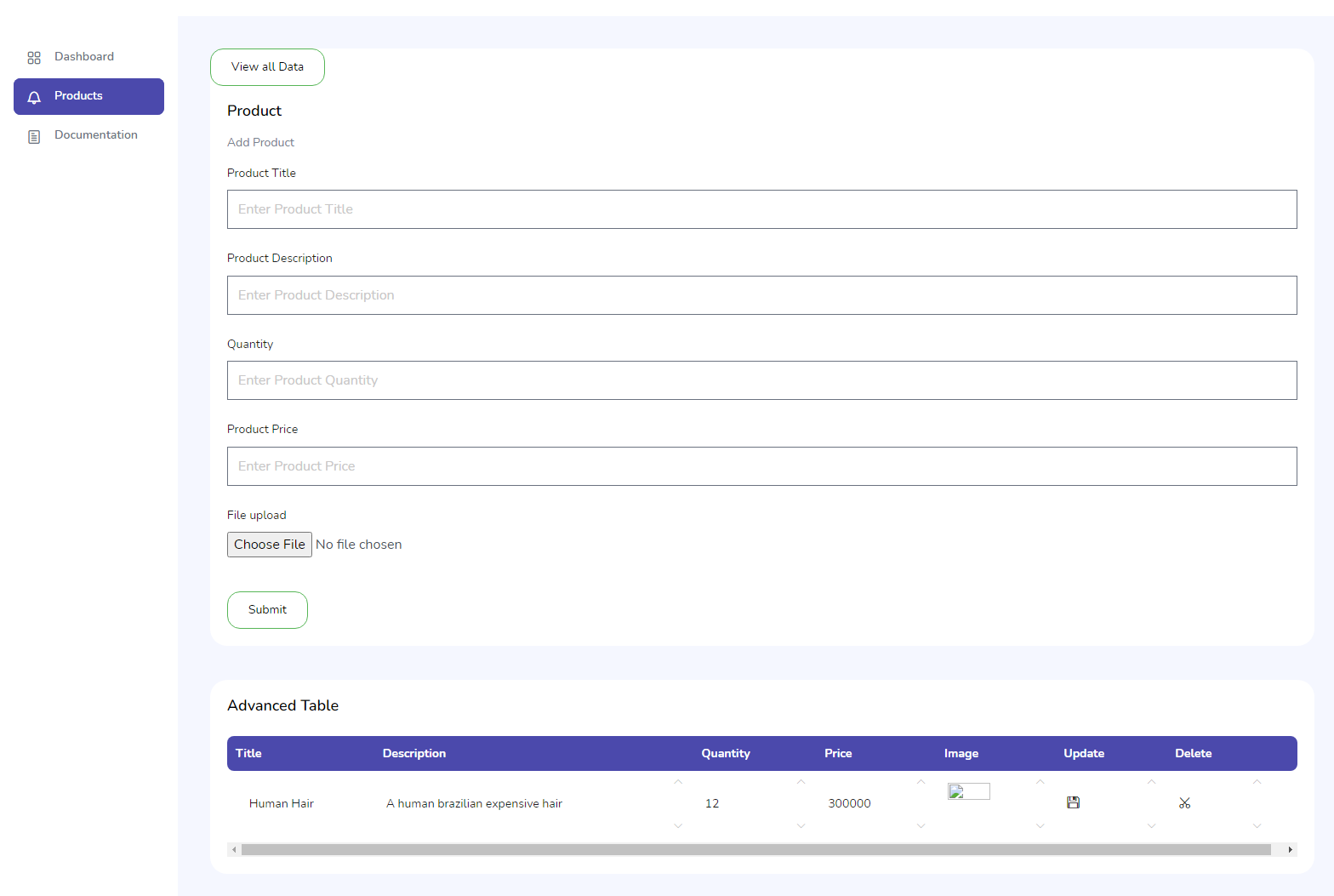Click the Delete column header

click(x=1194, y=753)
